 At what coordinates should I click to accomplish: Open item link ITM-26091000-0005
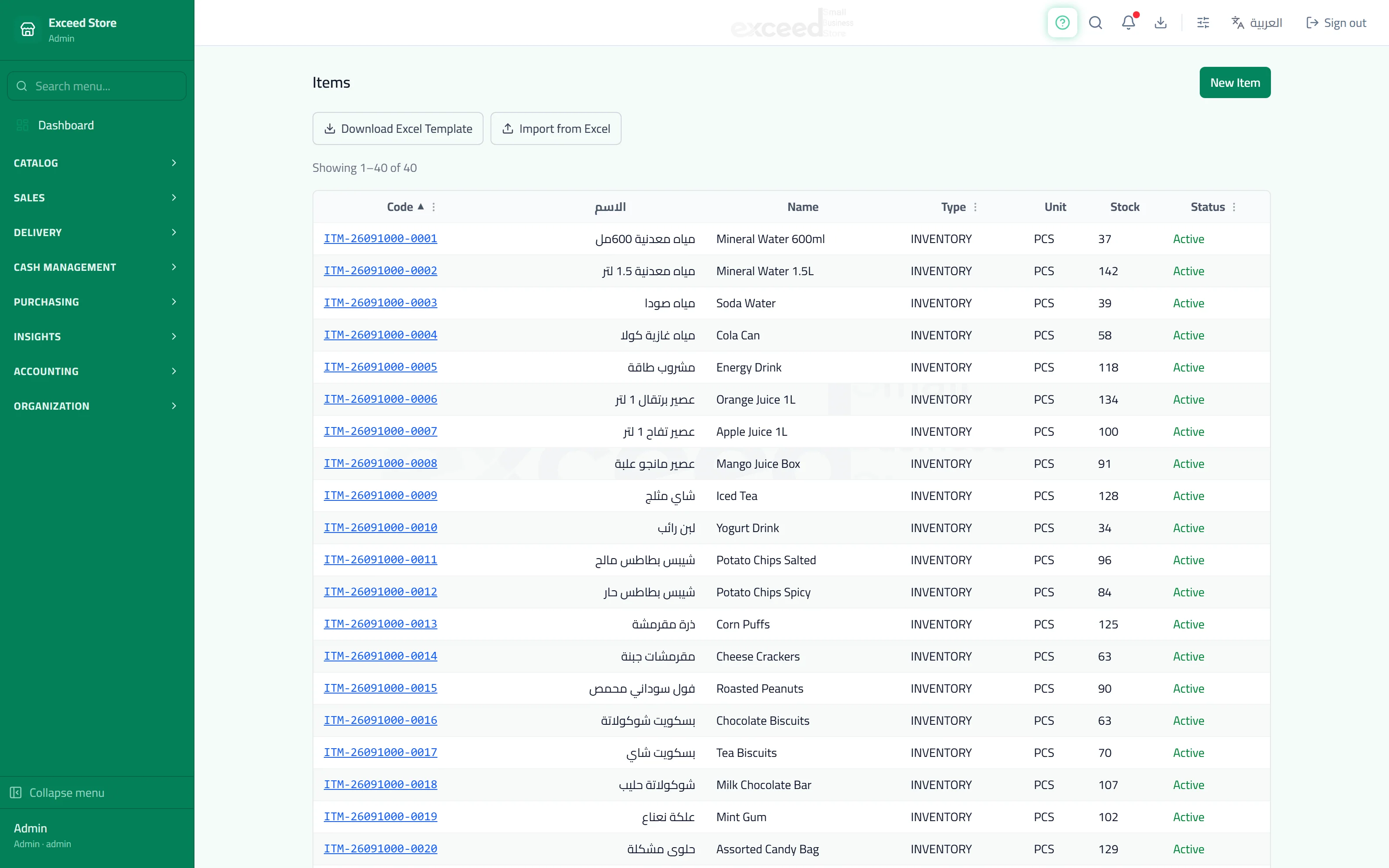(380, 367)
